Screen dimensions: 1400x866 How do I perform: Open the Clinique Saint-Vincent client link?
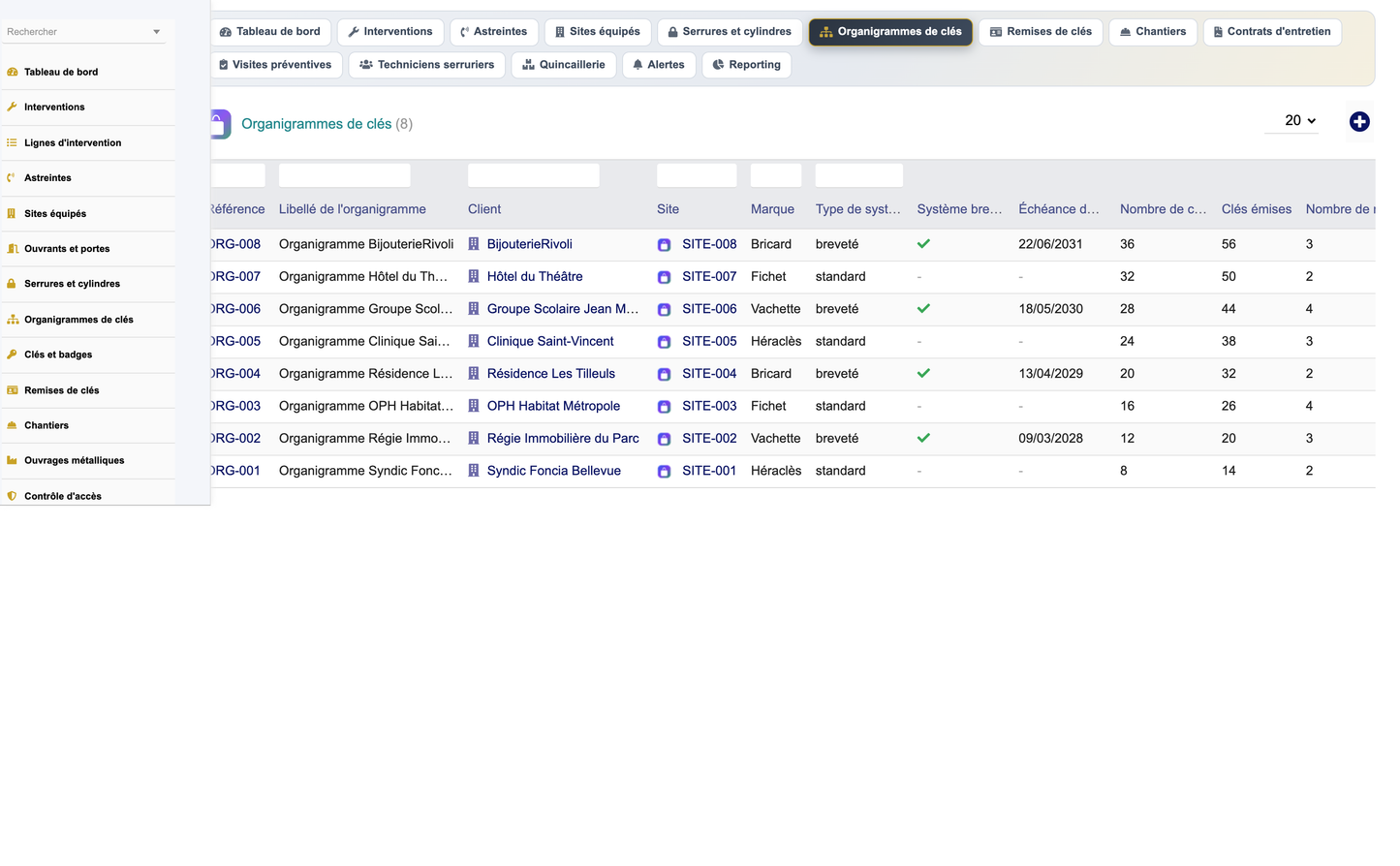coord(550,341)
